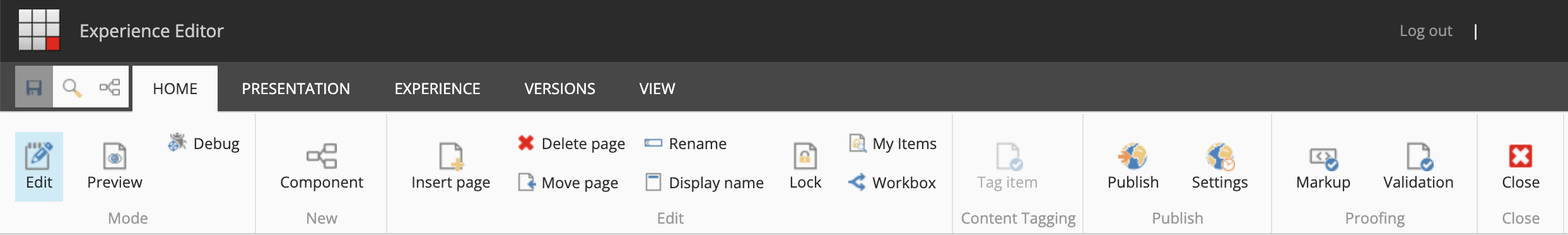Select the HOME ribbon tab
Image resolution: width=1568 pixels, height=235 pixels.
pos(175,88)
